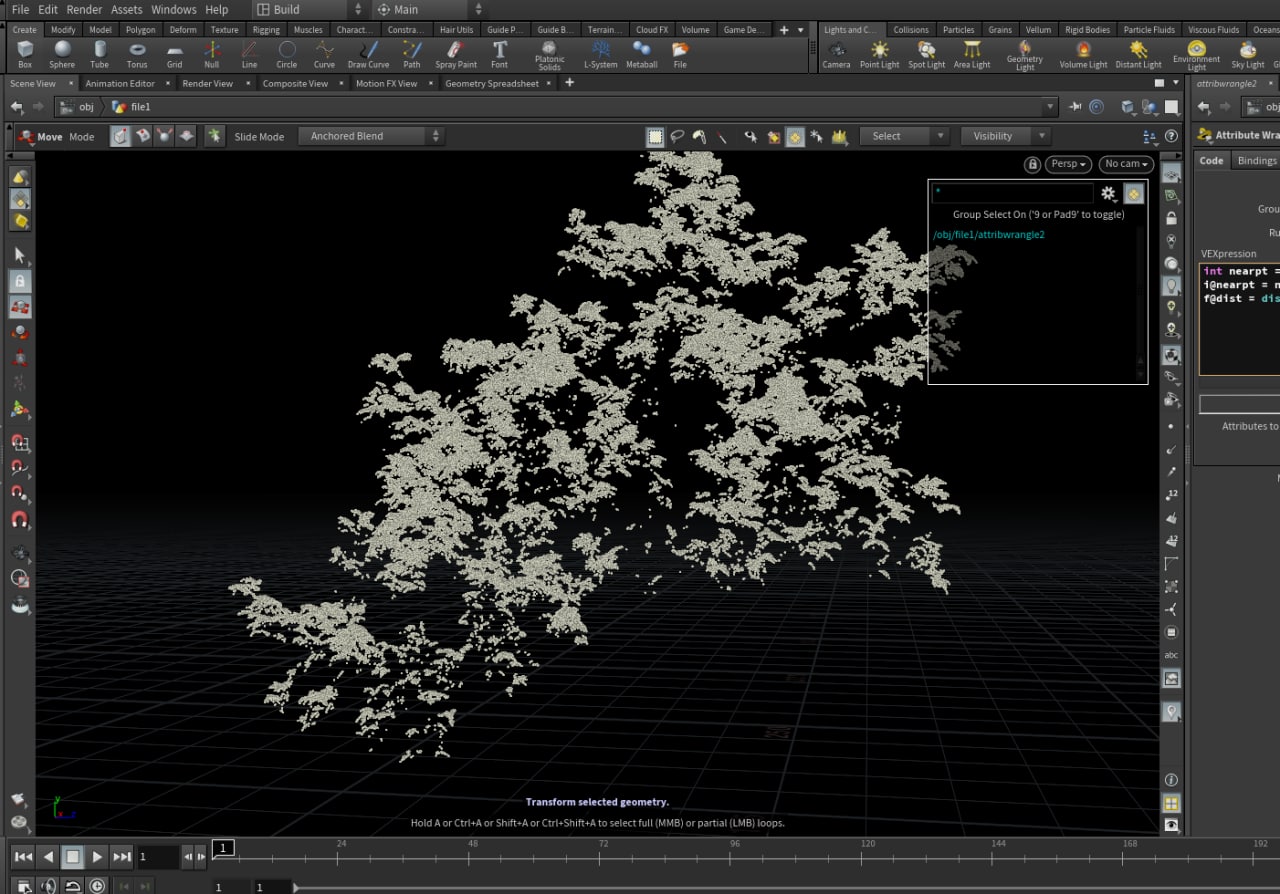Select the Font shelf tool

click(499, 54)
